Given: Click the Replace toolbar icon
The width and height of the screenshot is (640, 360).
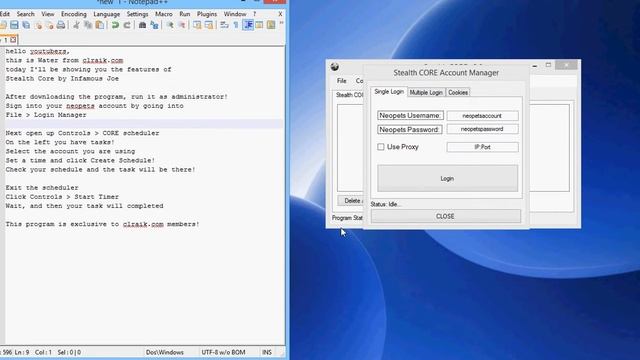Looking at the screenshot, I should (x=154, y=25).
